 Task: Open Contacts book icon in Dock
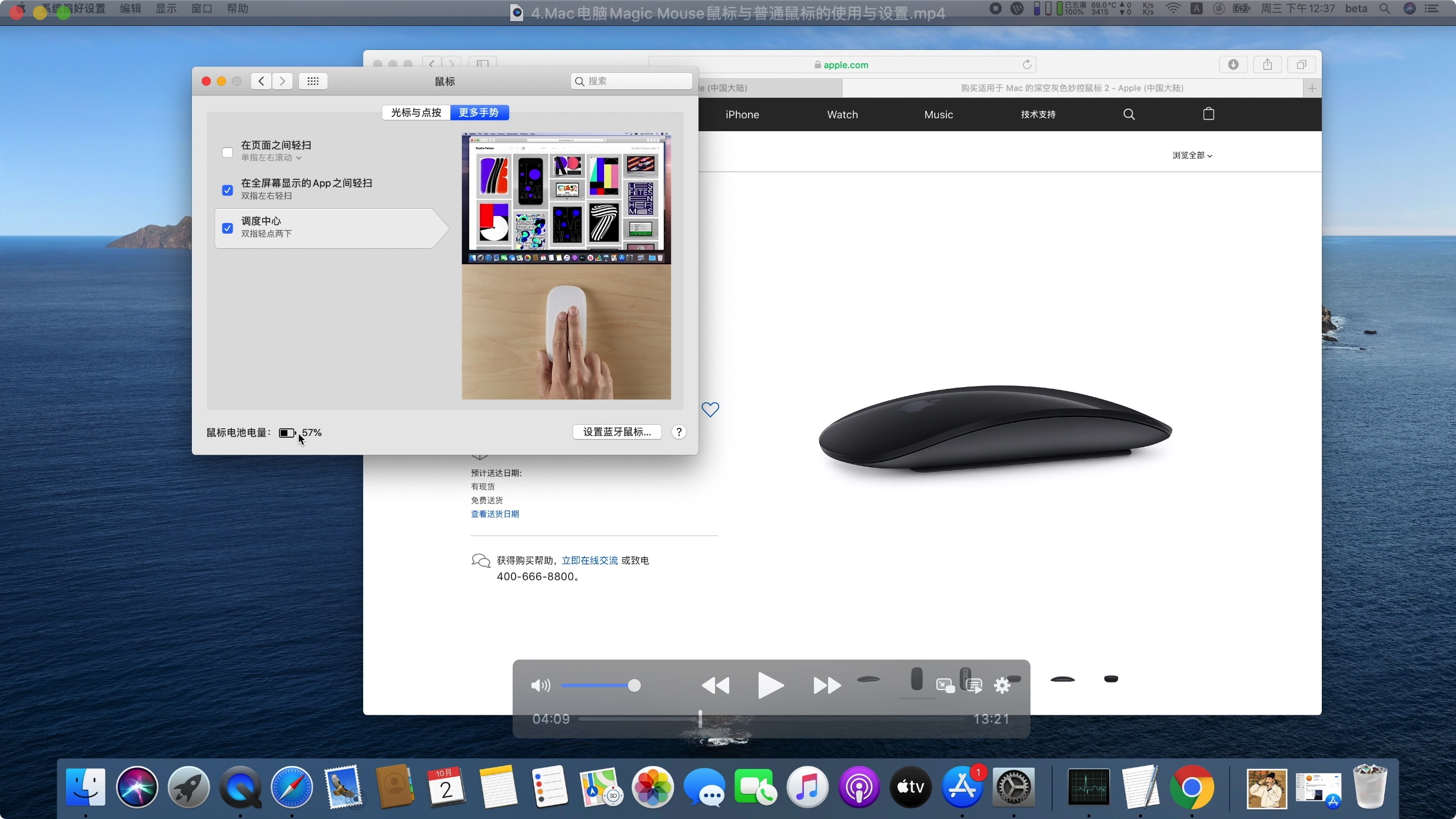394,787
